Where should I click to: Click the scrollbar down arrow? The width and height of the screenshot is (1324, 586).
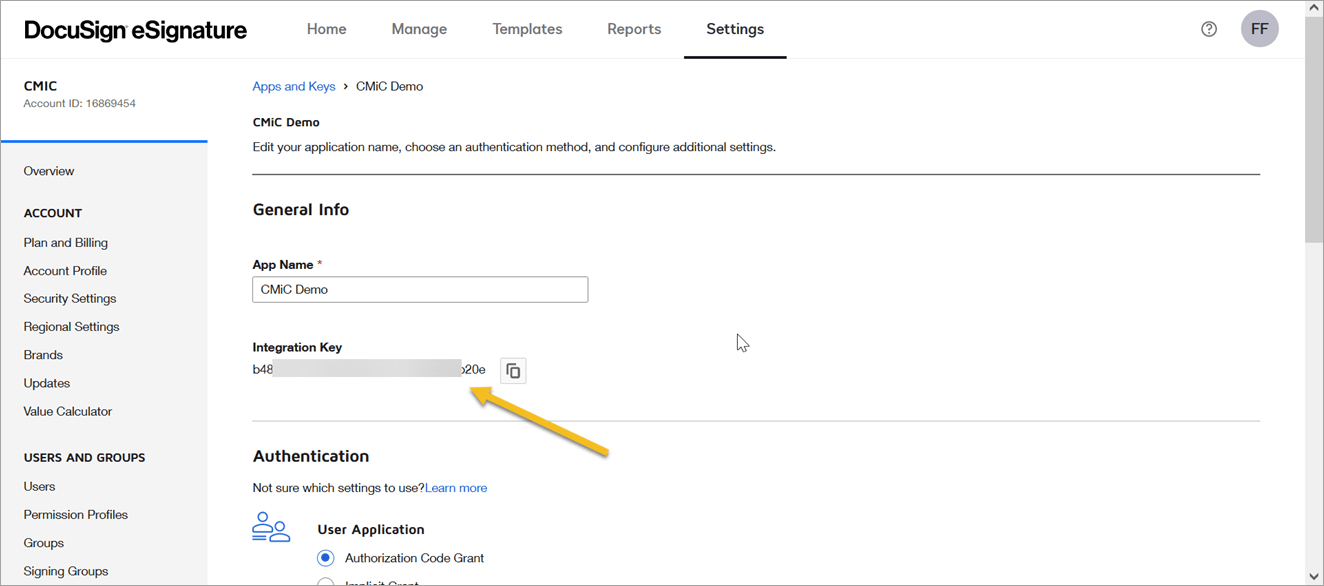coord(1314,577)
